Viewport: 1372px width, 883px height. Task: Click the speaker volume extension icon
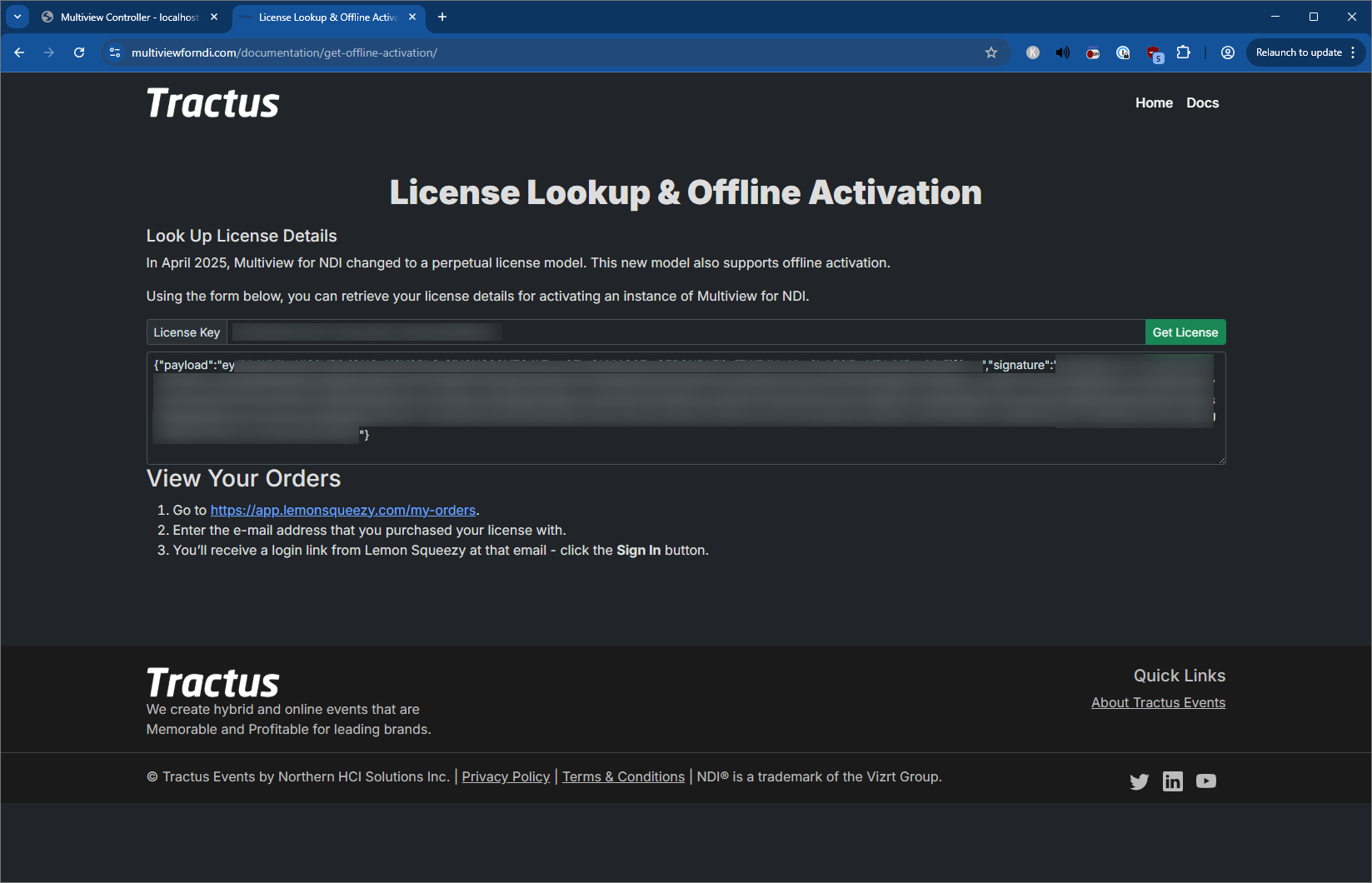(1062, 52)
